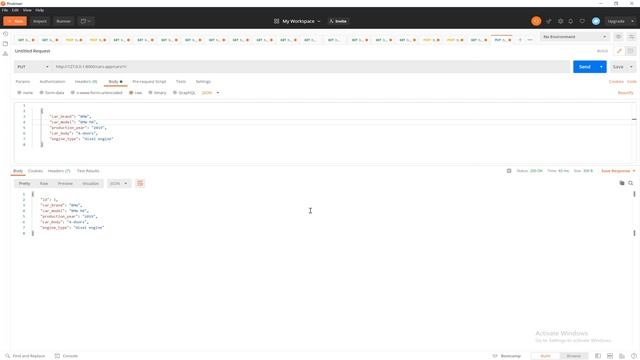Open the capture requests satellite icon
This screenshot has width=640, height=360.
[x=549, y=21]
